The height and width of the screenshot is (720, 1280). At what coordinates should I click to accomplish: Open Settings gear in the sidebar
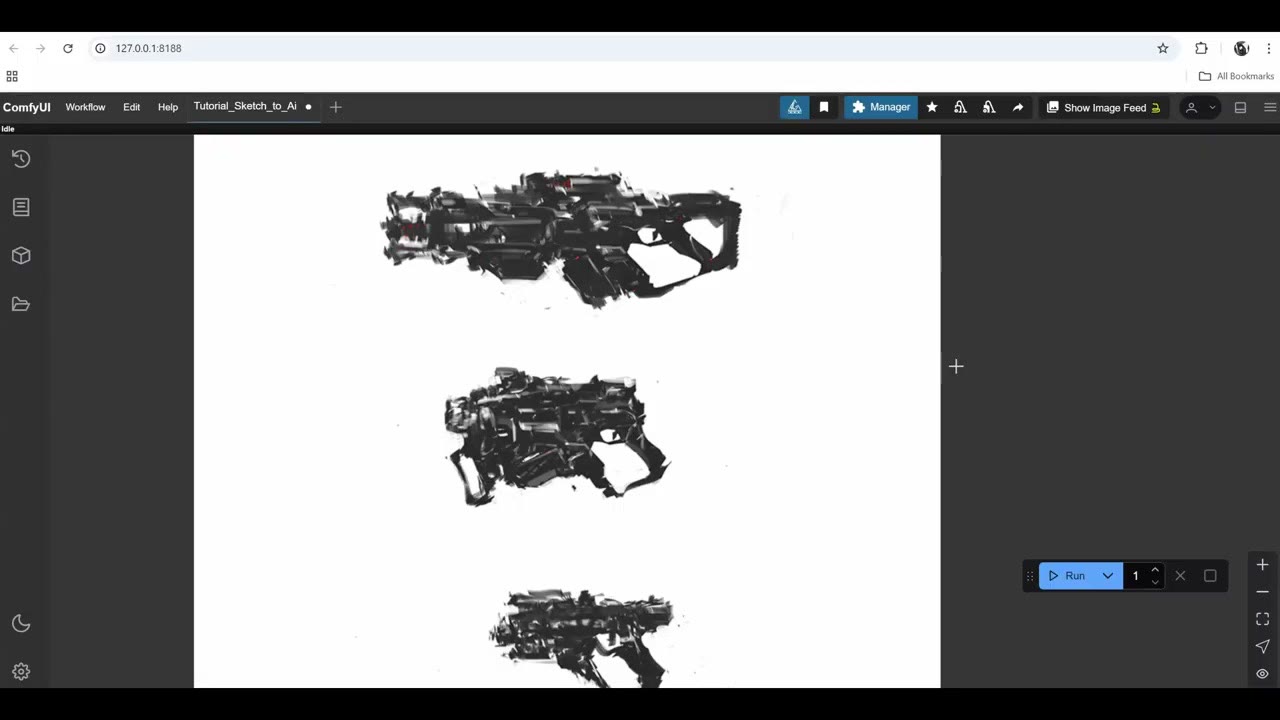[21, 672]
